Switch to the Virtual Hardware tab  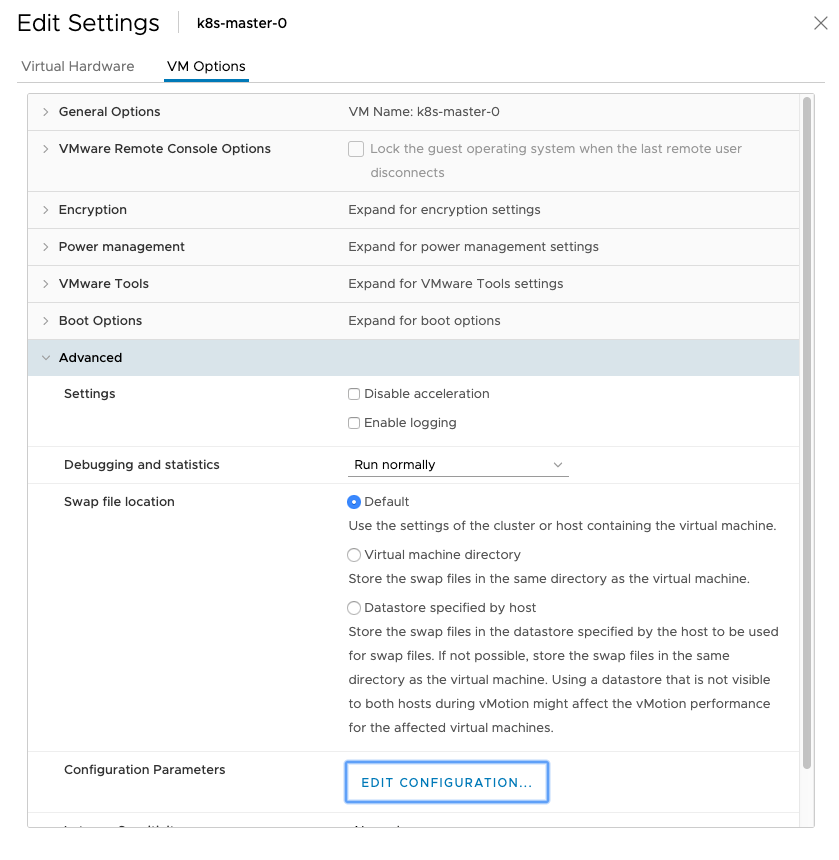coord(77,67)
